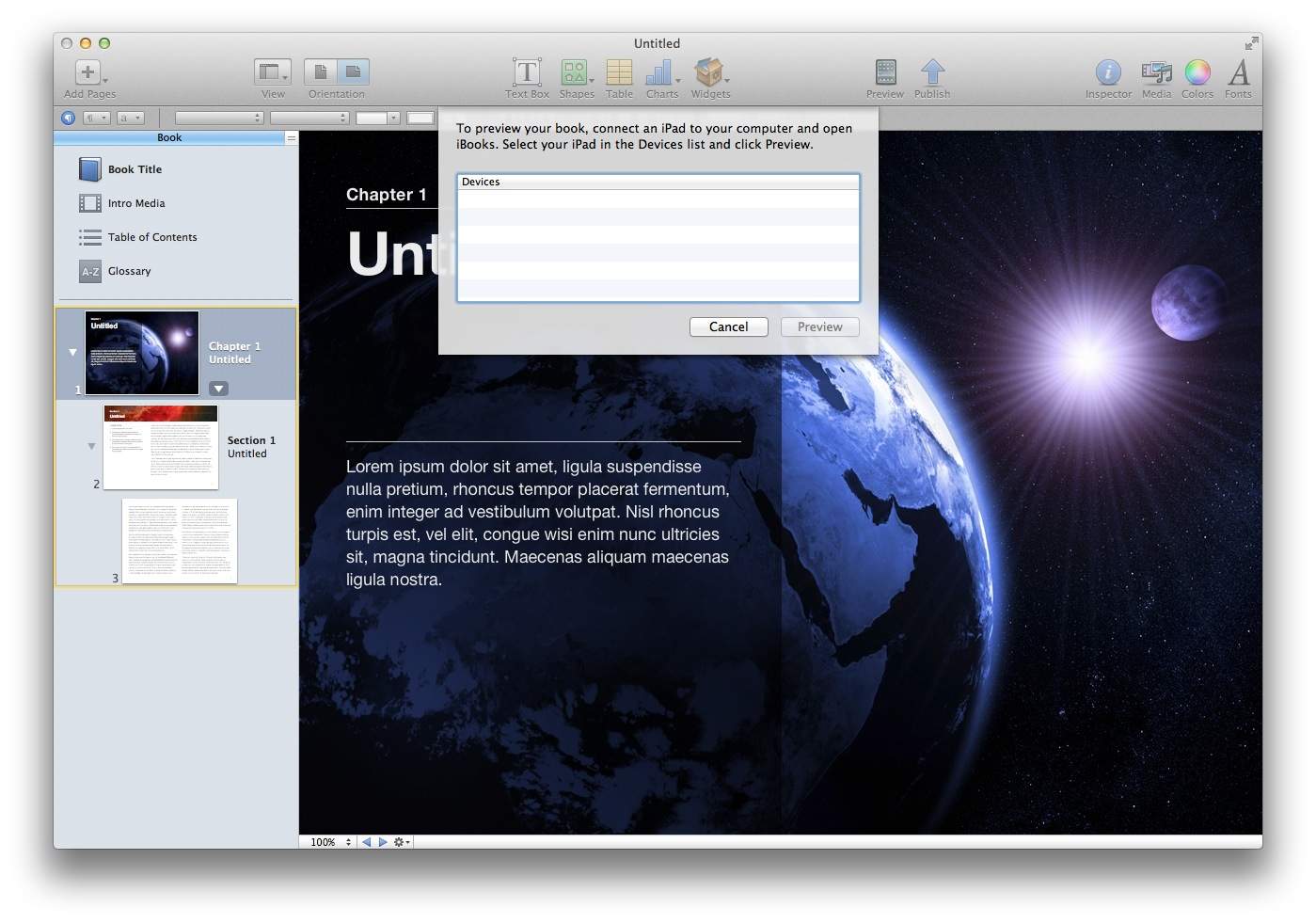
Task: Open the Shapes tool in toolbar
Action: point(574,72)
